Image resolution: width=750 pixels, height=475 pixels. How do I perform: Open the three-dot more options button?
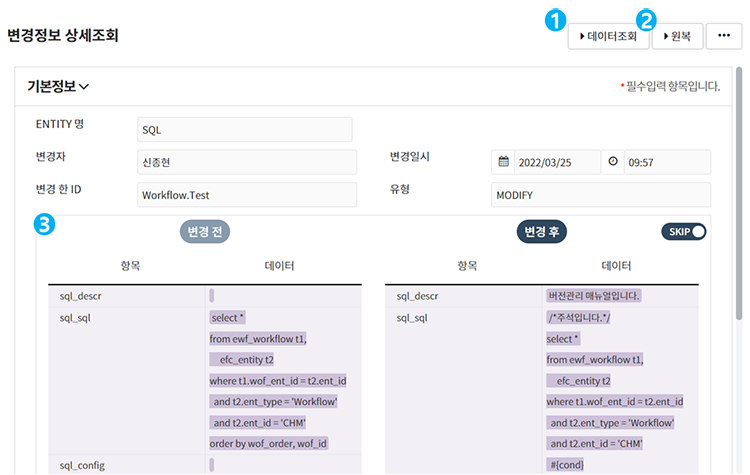point(724,36)
